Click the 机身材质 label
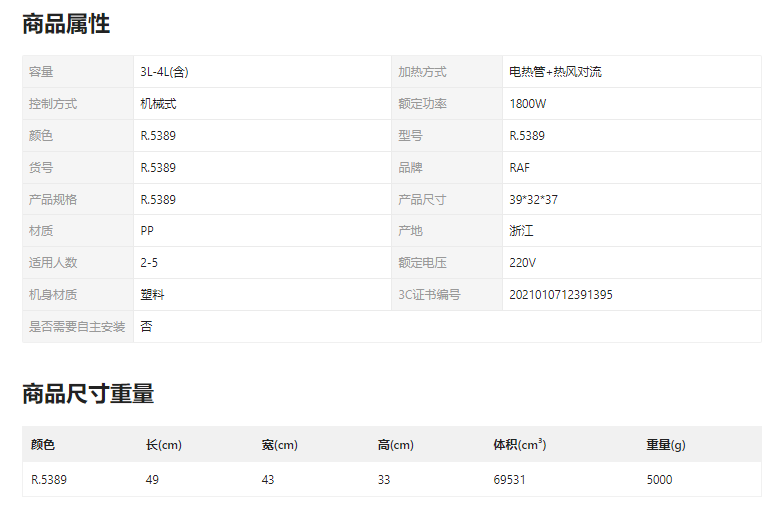779x514 pixels. pos(53,295)
